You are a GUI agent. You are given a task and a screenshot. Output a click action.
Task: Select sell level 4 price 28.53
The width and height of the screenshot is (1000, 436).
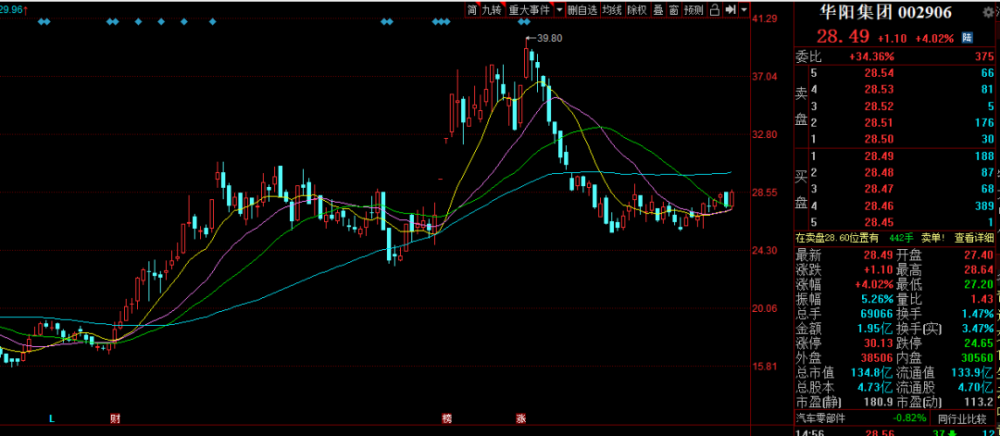coord(879,90)
